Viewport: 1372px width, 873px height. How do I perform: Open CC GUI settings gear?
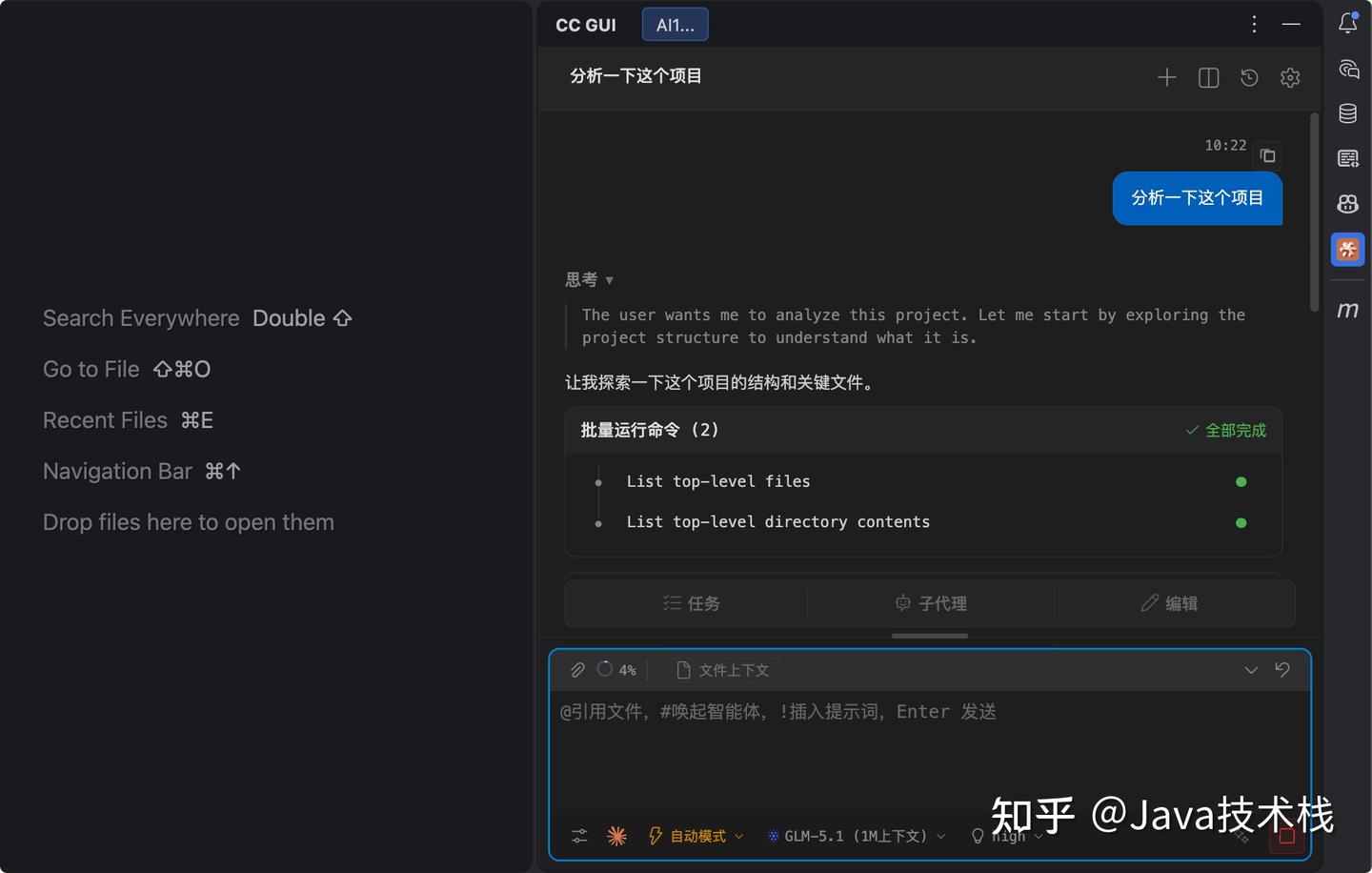(1290, 77)
